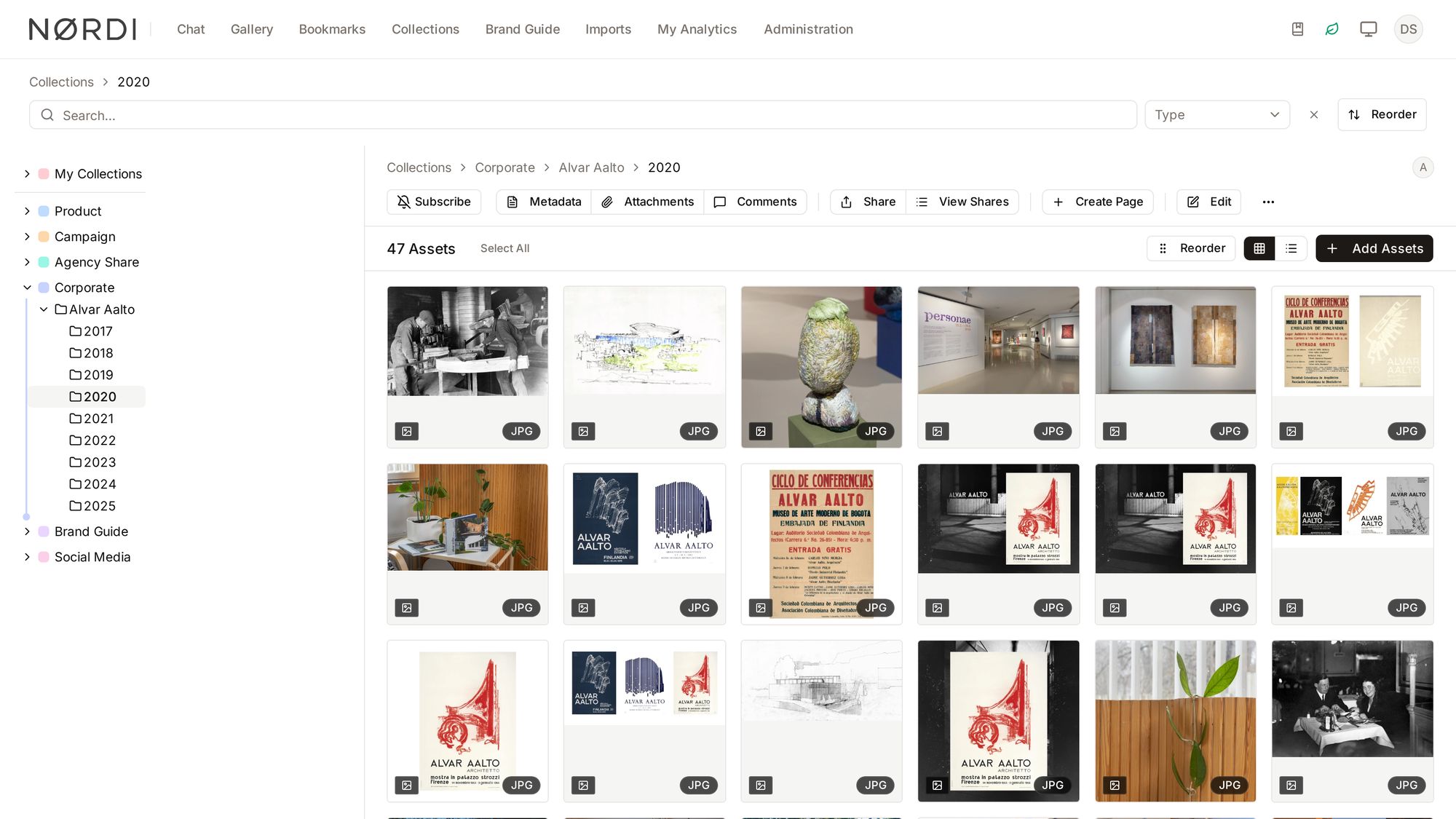Collapse the Corporate collection
Screen dimensions: 1456x819
27,288
